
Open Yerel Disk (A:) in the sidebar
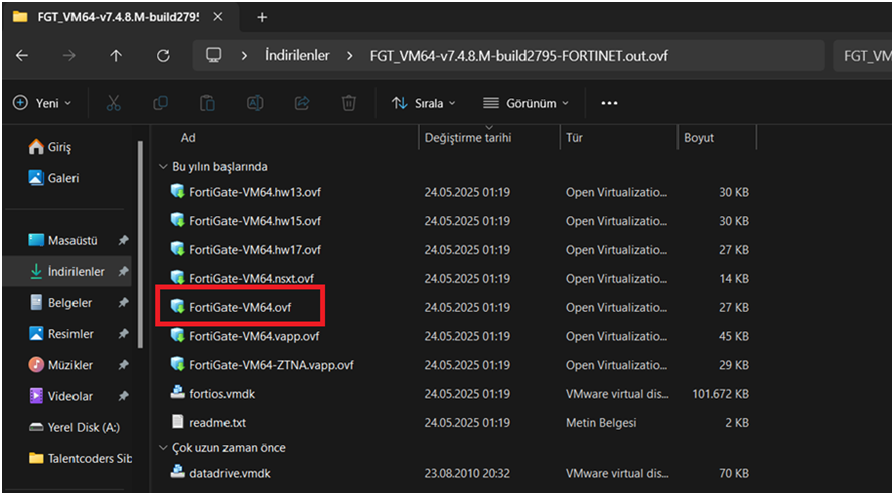click(x=75, y=427)
